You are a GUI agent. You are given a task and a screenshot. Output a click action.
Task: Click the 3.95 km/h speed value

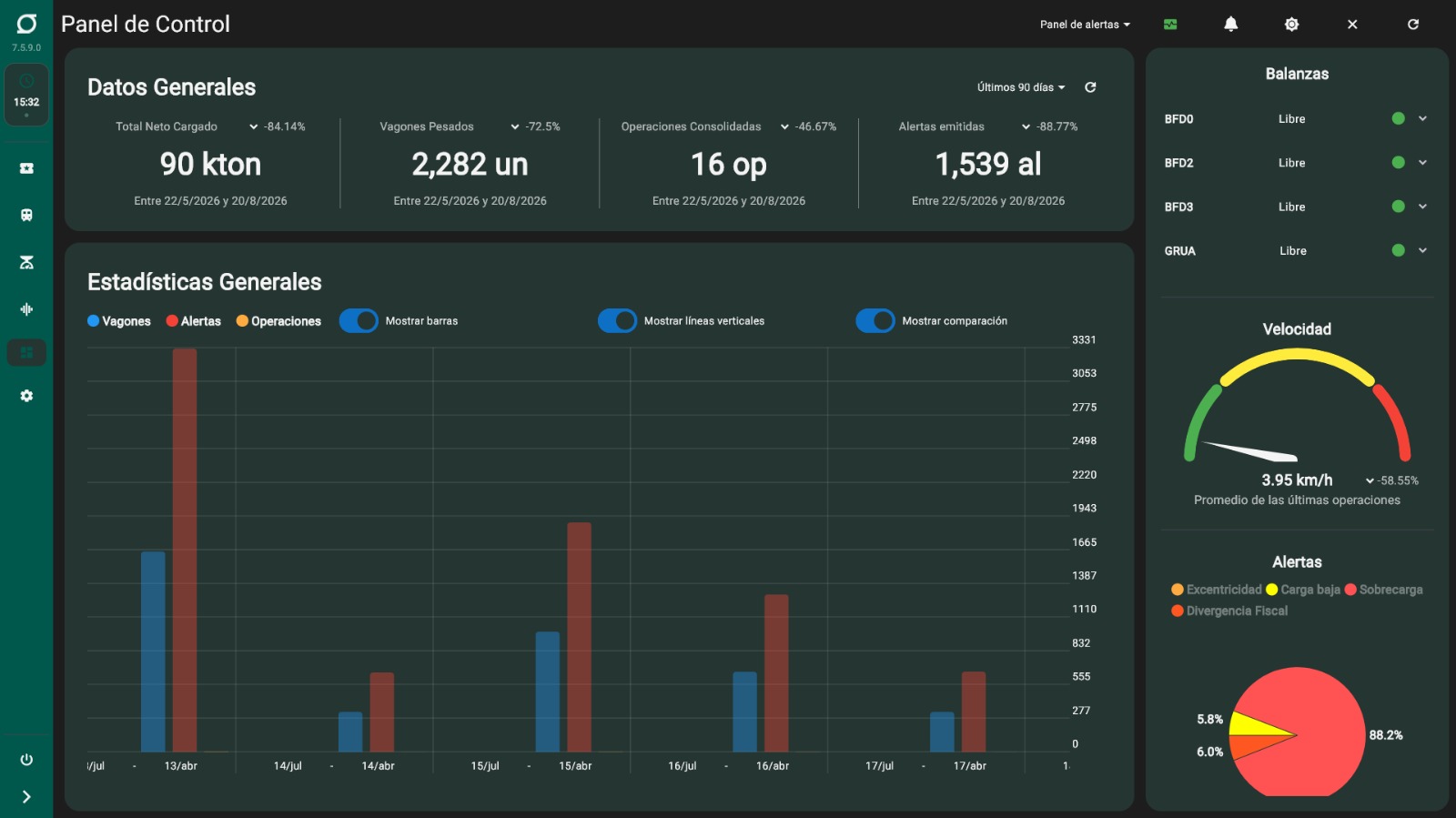click(x=1297, y=480)
